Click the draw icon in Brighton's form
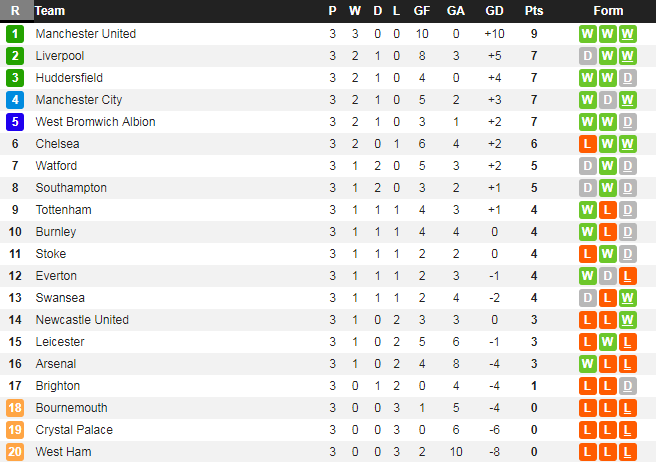This screenshot has height=462, width=656. [x=628, y=386]
